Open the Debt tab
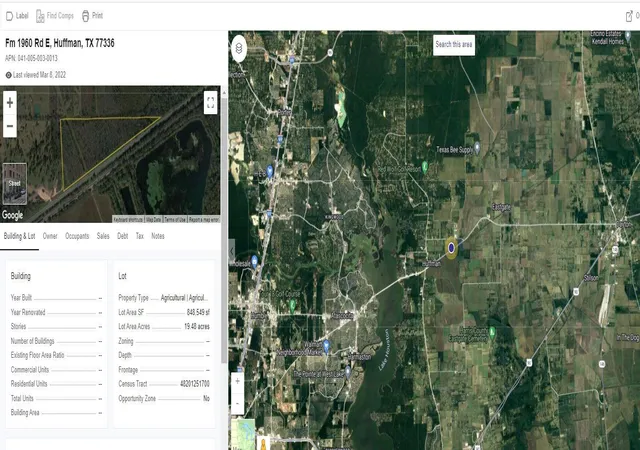 click(x=122, y=236)
